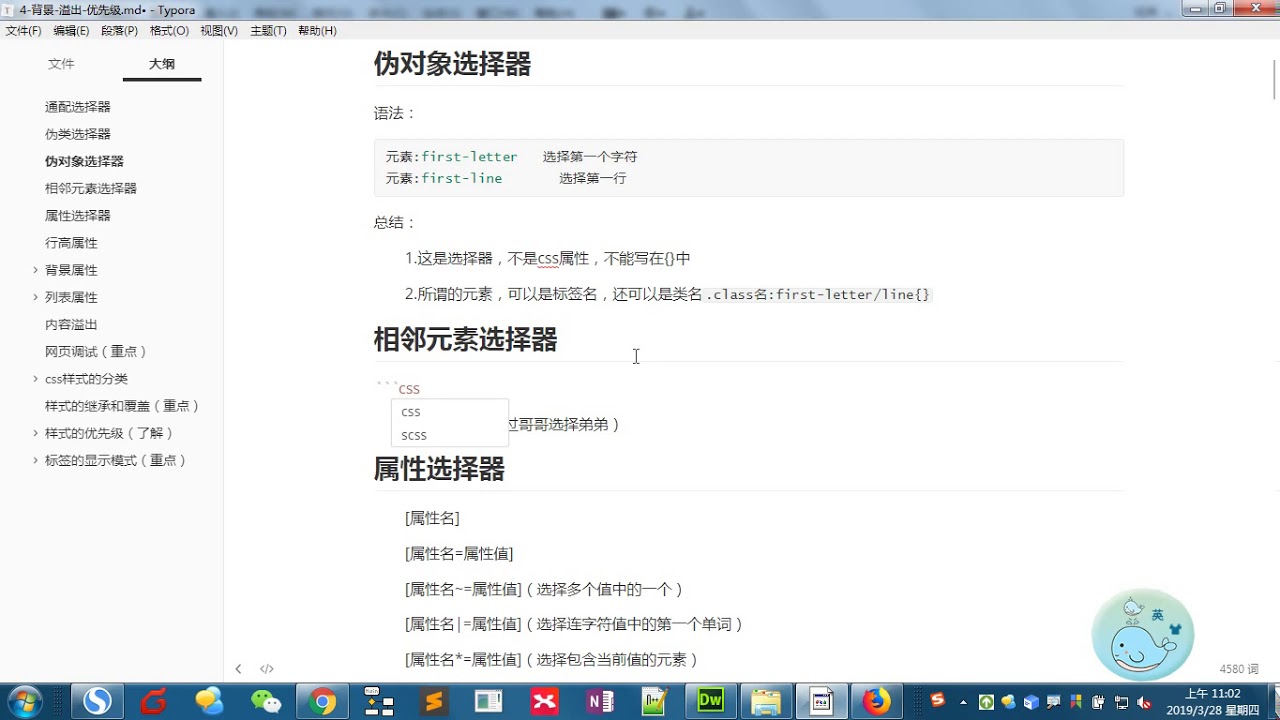Open Firefox from the taskbar

877,701
